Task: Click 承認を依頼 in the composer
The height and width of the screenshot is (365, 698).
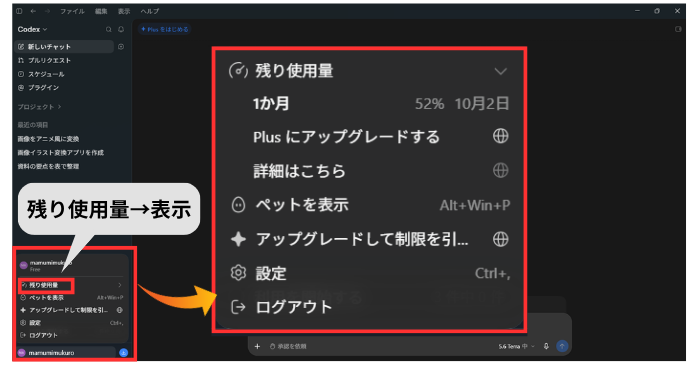Action: pos(288,346)
